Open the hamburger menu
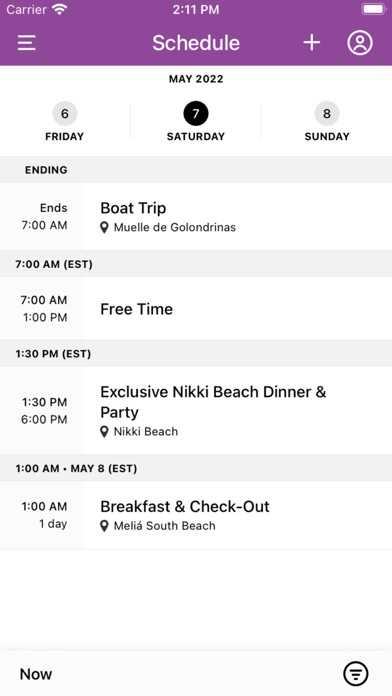 click(x=27, y=43)
